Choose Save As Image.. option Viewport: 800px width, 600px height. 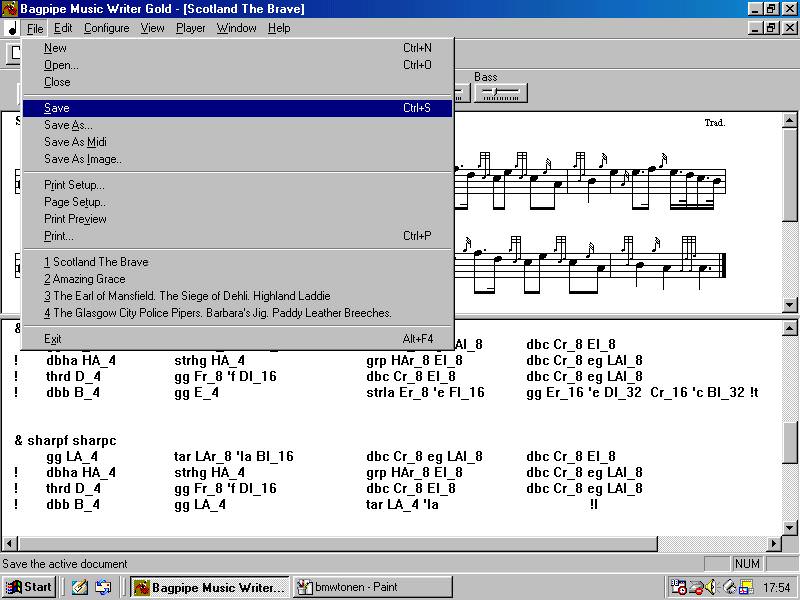(237, 159)
